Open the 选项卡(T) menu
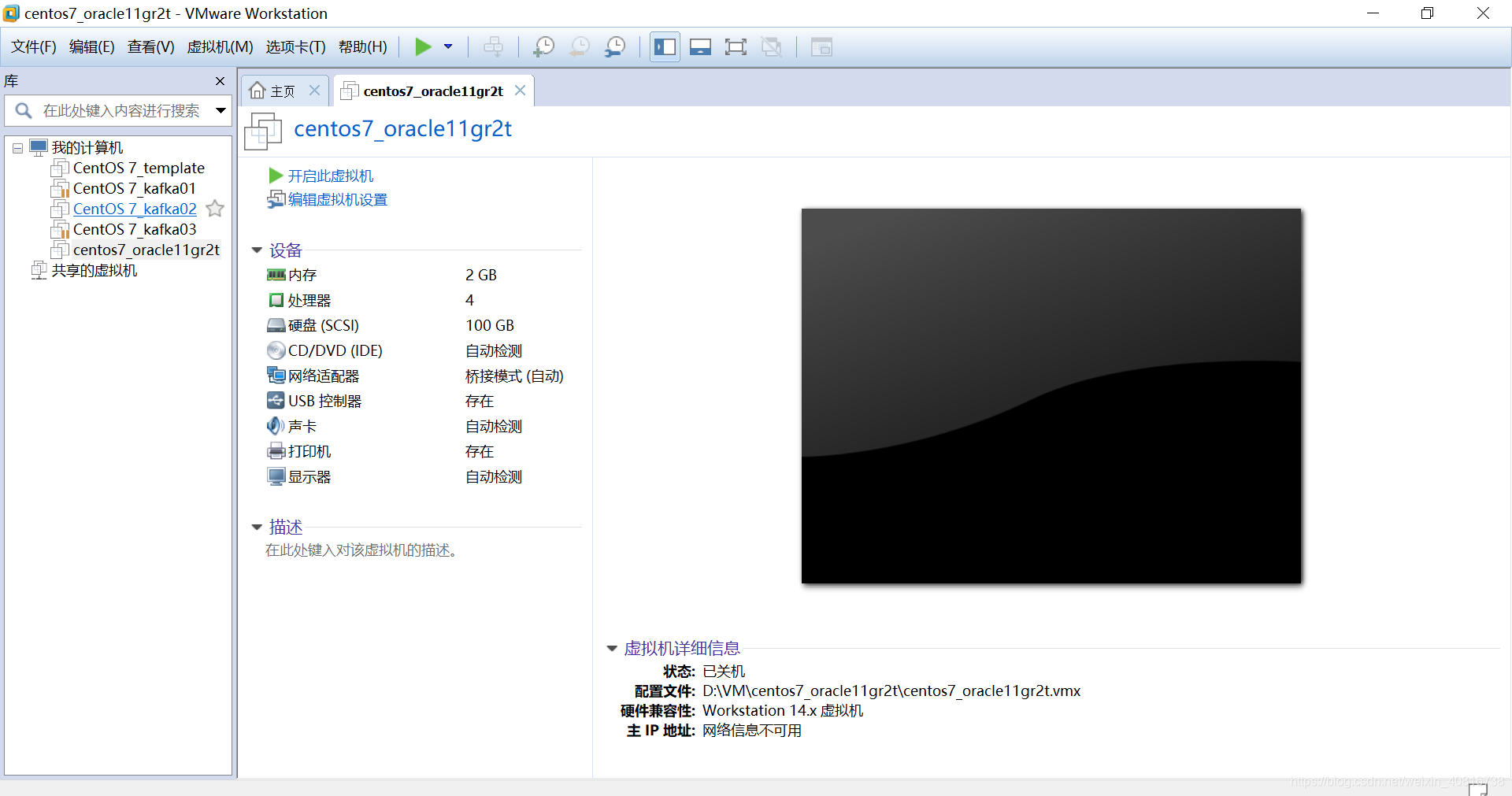The height and width of the screenshot is (796, 1512). pos(295,47)
